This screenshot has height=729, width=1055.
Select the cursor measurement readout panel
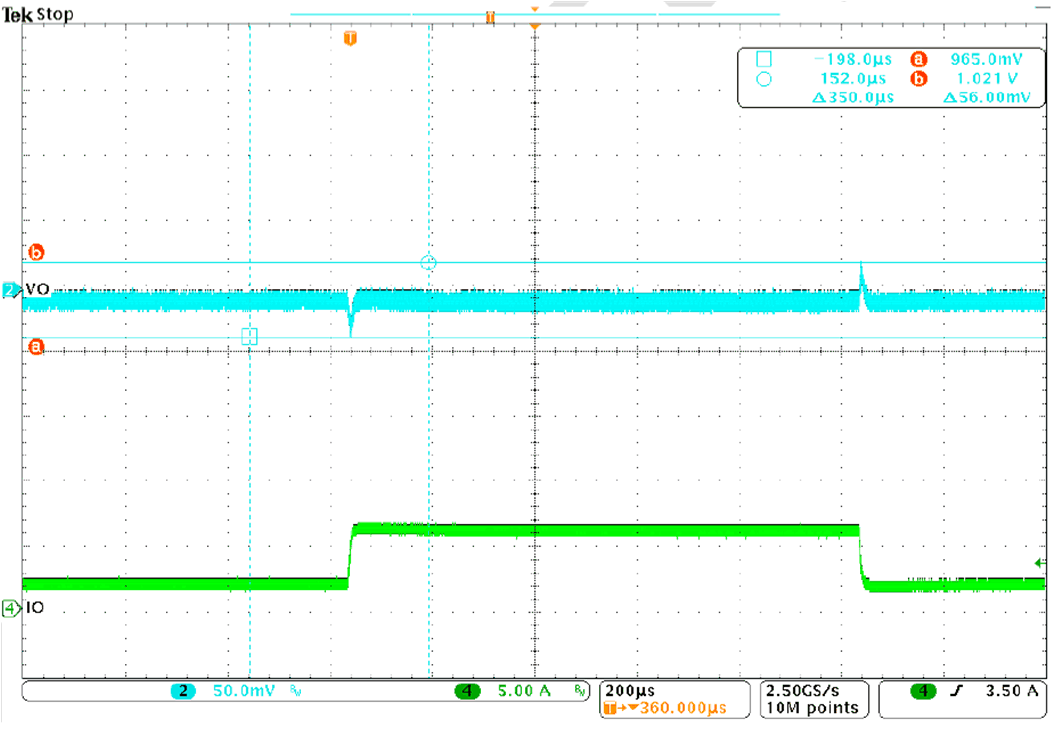click(x=890, y=78)
